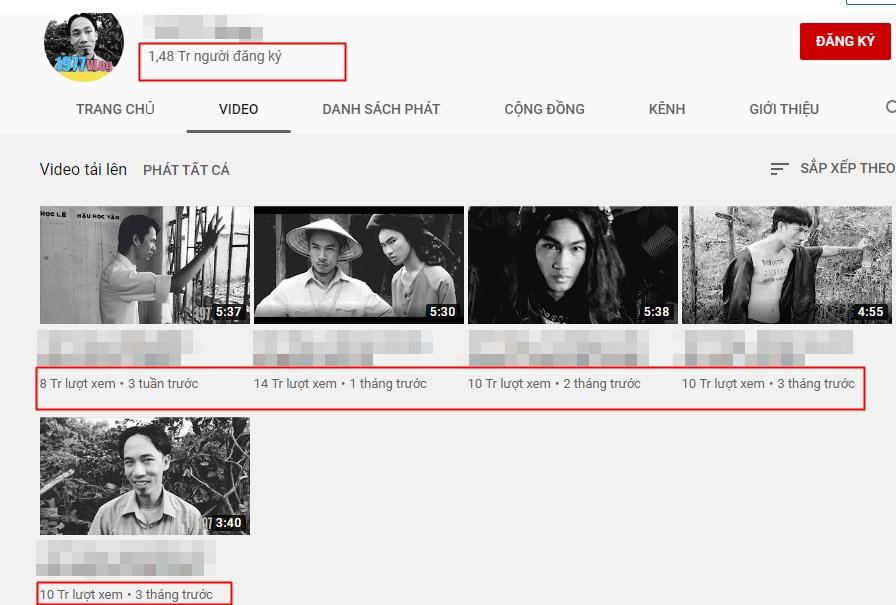This screenshot has width=896, height=605.
Task: Open the DANH SÁCH PHÁT tab
Action: click(x=381, y=109)
